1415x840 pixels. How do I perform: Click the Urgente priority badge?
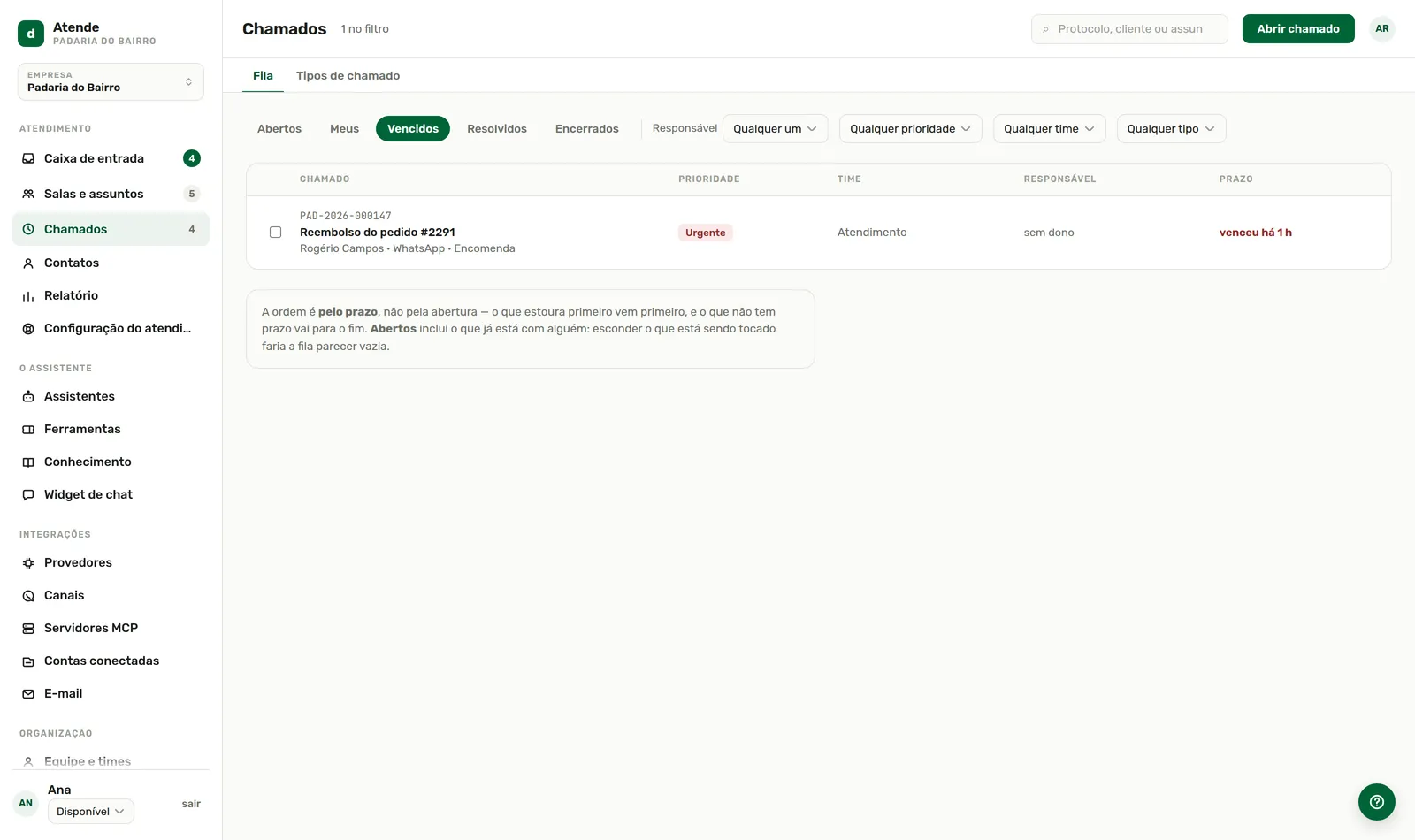point(705,233)
